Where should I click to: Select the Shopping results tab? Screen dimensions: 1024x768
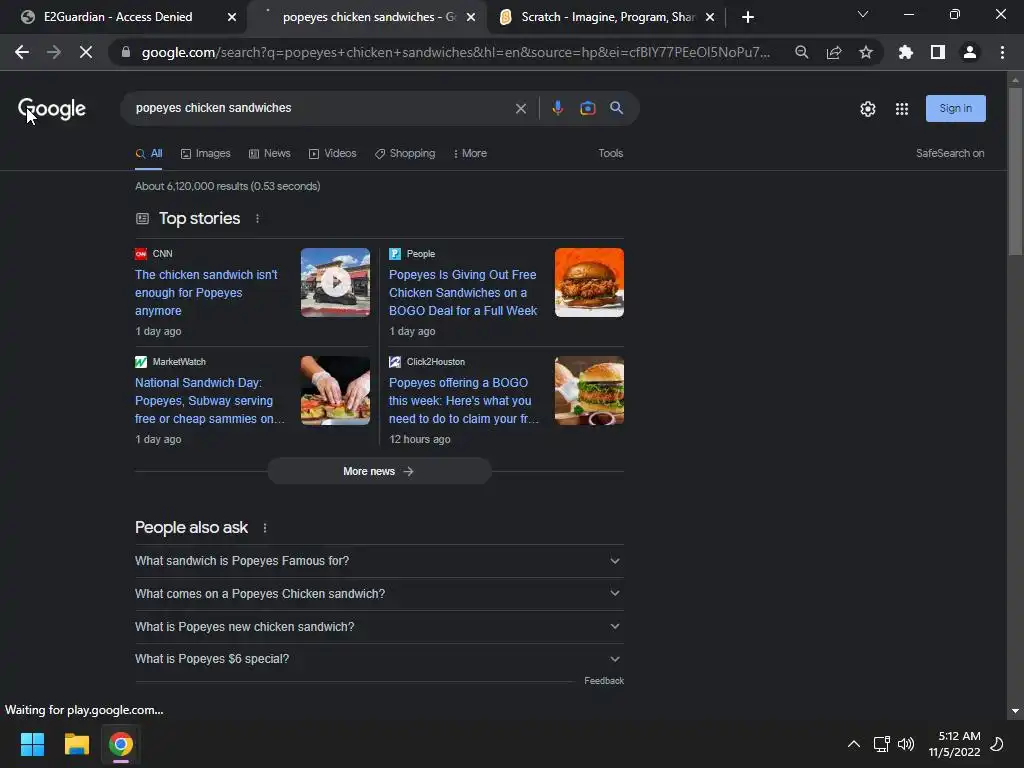pyautogui.click(x=405, y=153)
